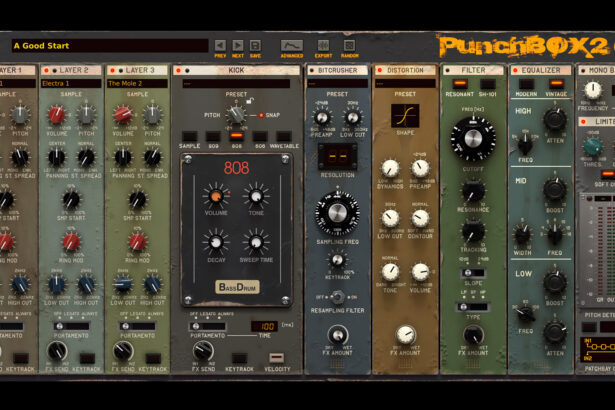Enable the Bitcrusher module power LED

(x=312, y=71)
